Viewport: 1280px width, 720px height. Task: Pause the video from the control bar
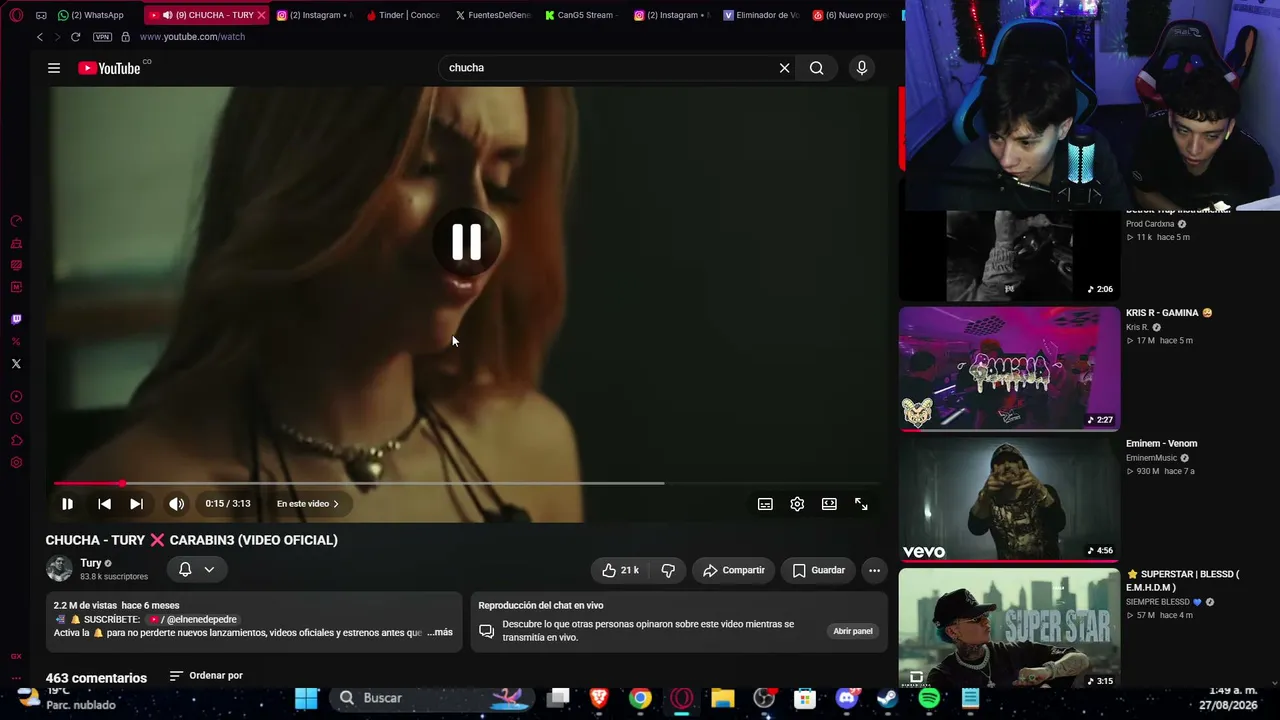click(x=67, y=504)
